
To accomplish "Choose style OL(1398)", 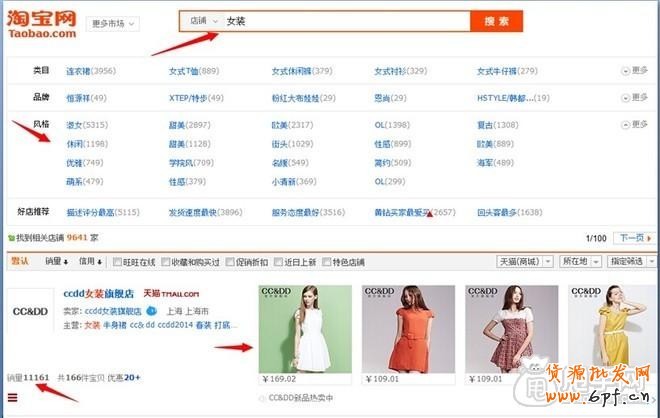I will tap(392, 125).
